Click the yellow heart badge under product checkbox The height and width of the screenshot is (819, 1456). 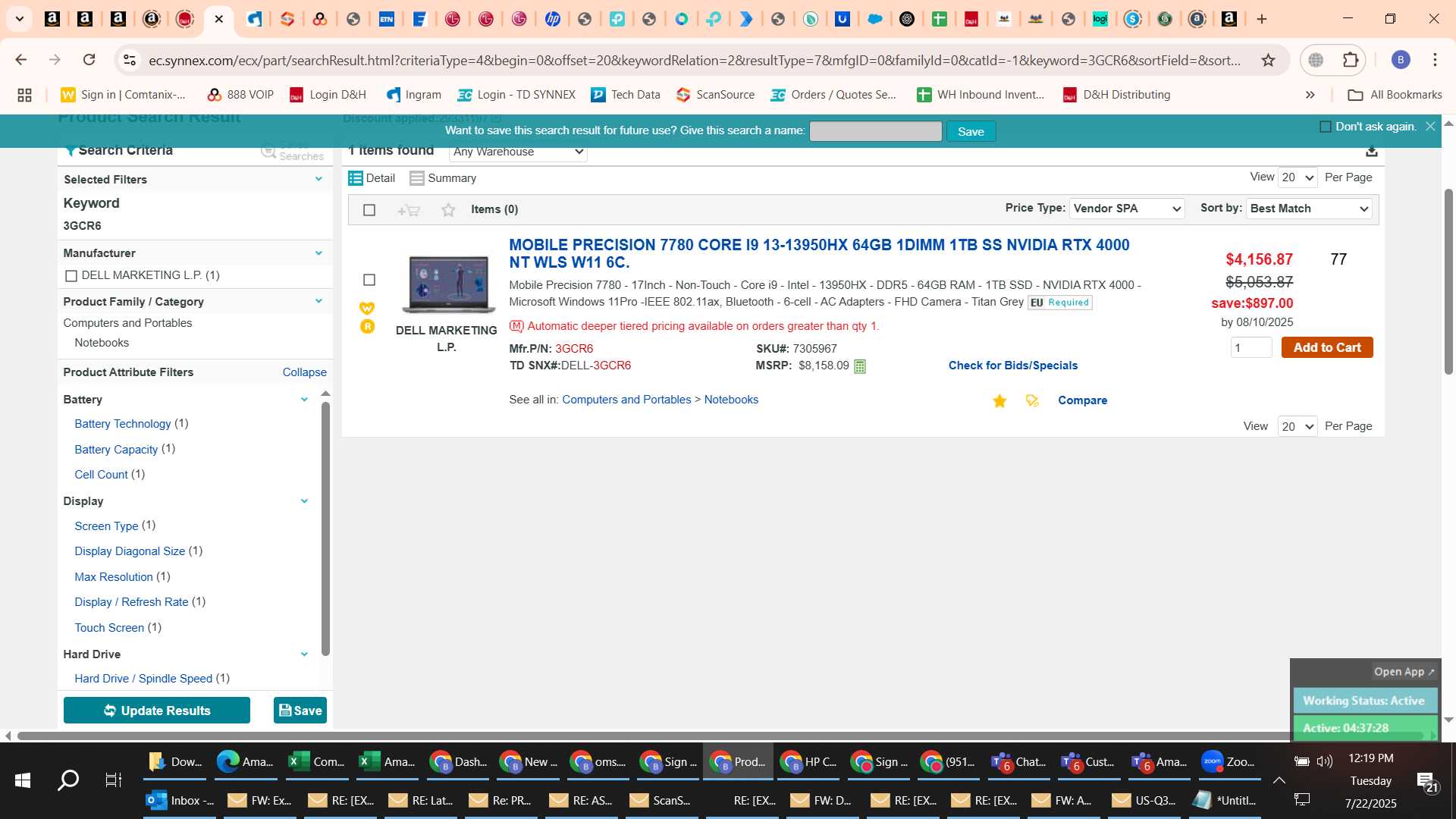pyautogui.click(x=367, y=308)
